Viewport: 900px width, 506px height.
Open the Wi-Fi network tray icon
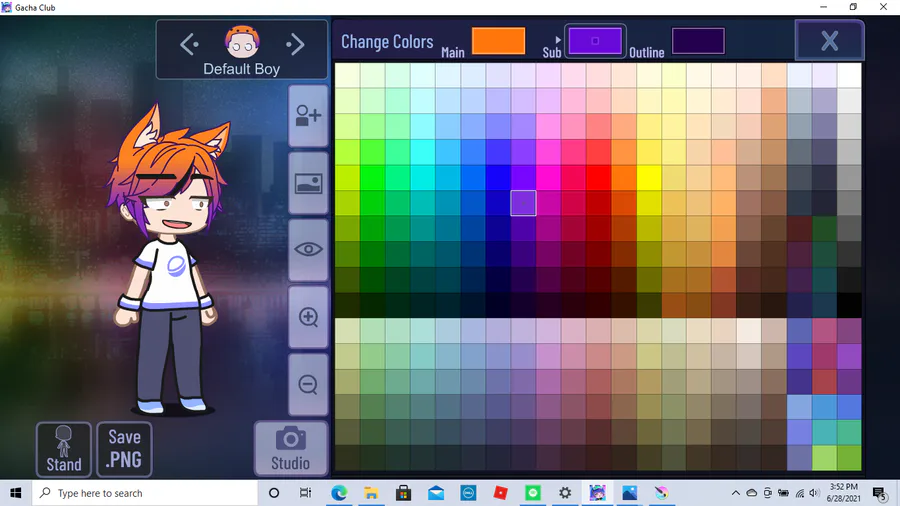(x=800, y=493)
